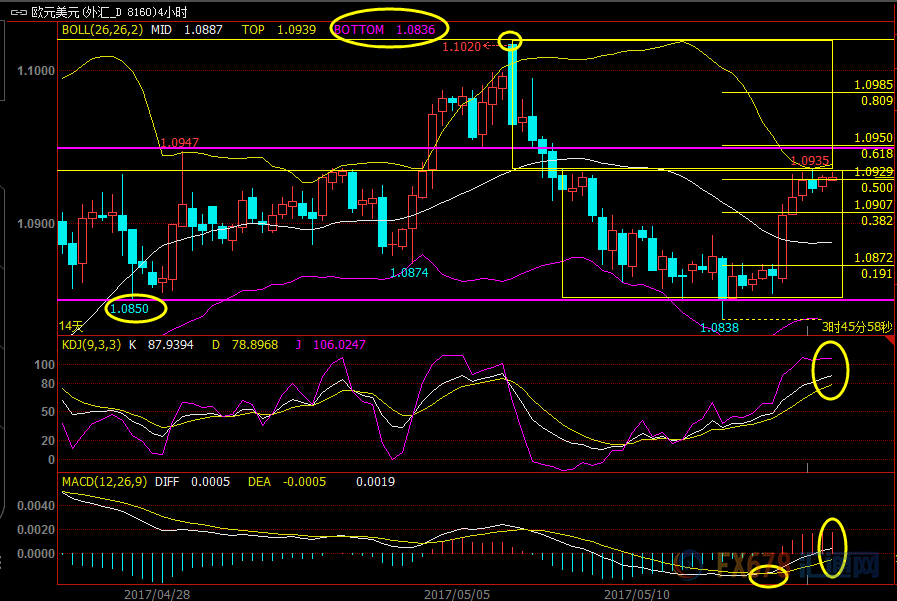897x601 pixels.
Task: Click the 0.382 Fibonacci level label
Action: tap(876, 220)
